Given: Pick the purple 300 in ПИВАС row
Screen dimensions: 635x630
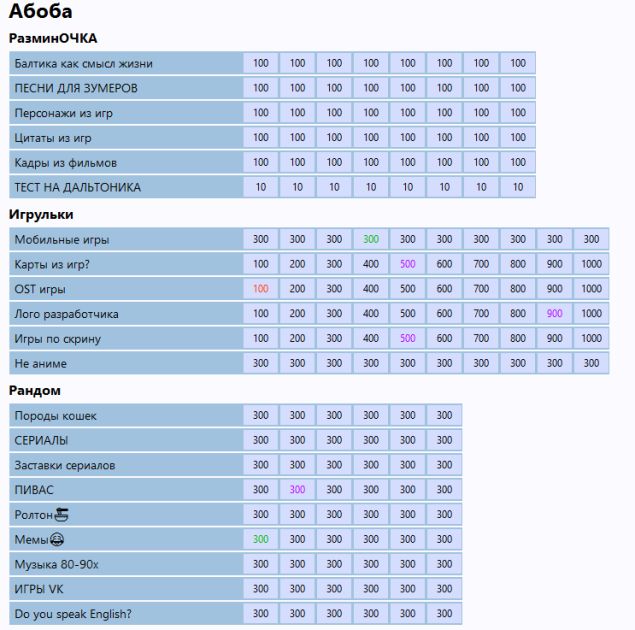Looking at the screenshot, I should click(x=298, y=490).
